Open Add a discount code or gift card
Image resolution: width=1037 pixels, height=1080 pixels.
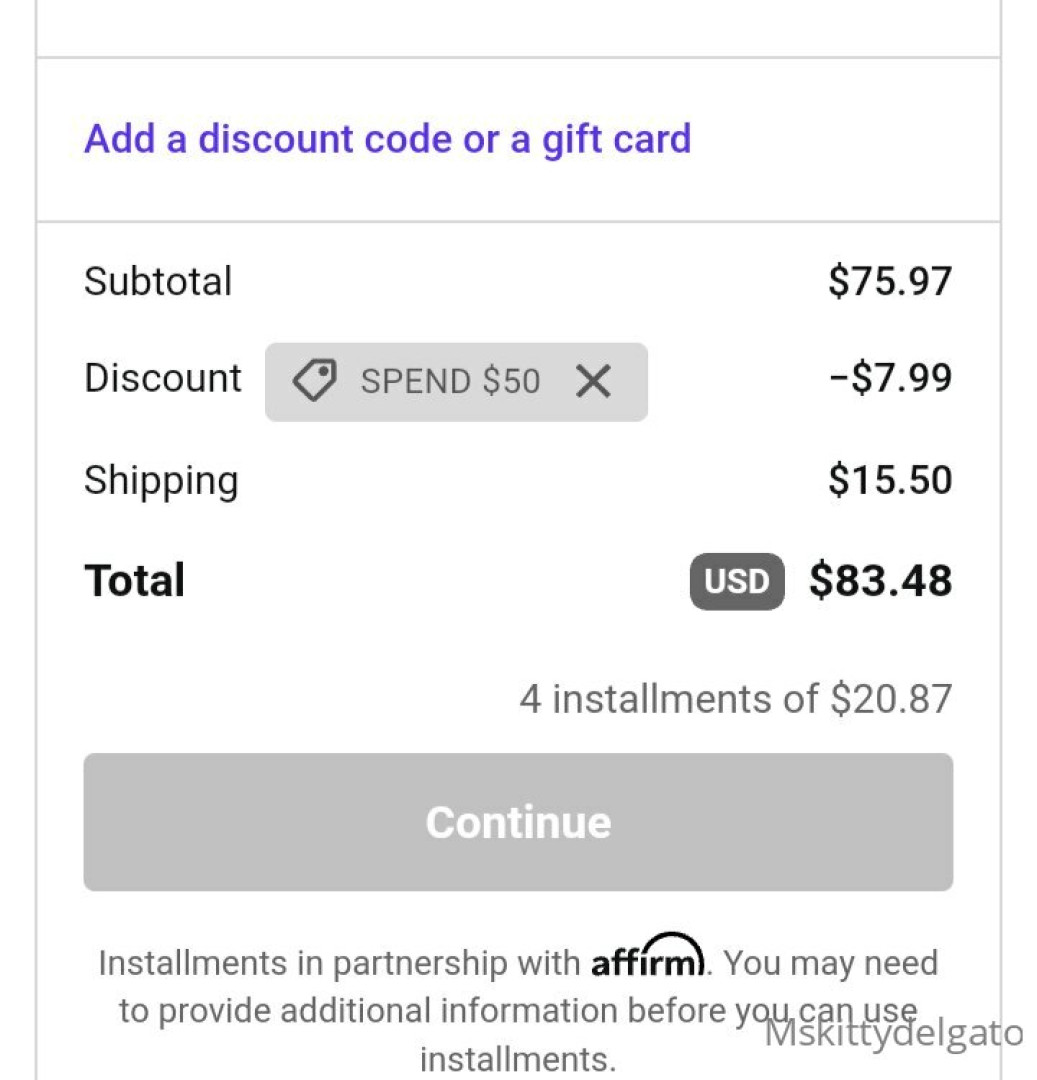coord(387,139)
